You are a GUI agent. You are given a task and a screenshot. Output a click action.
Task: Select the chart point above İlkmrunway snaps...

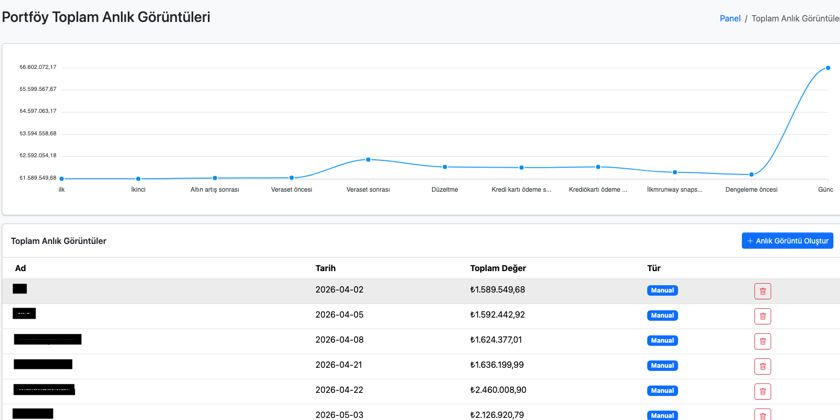pos(674,172)
